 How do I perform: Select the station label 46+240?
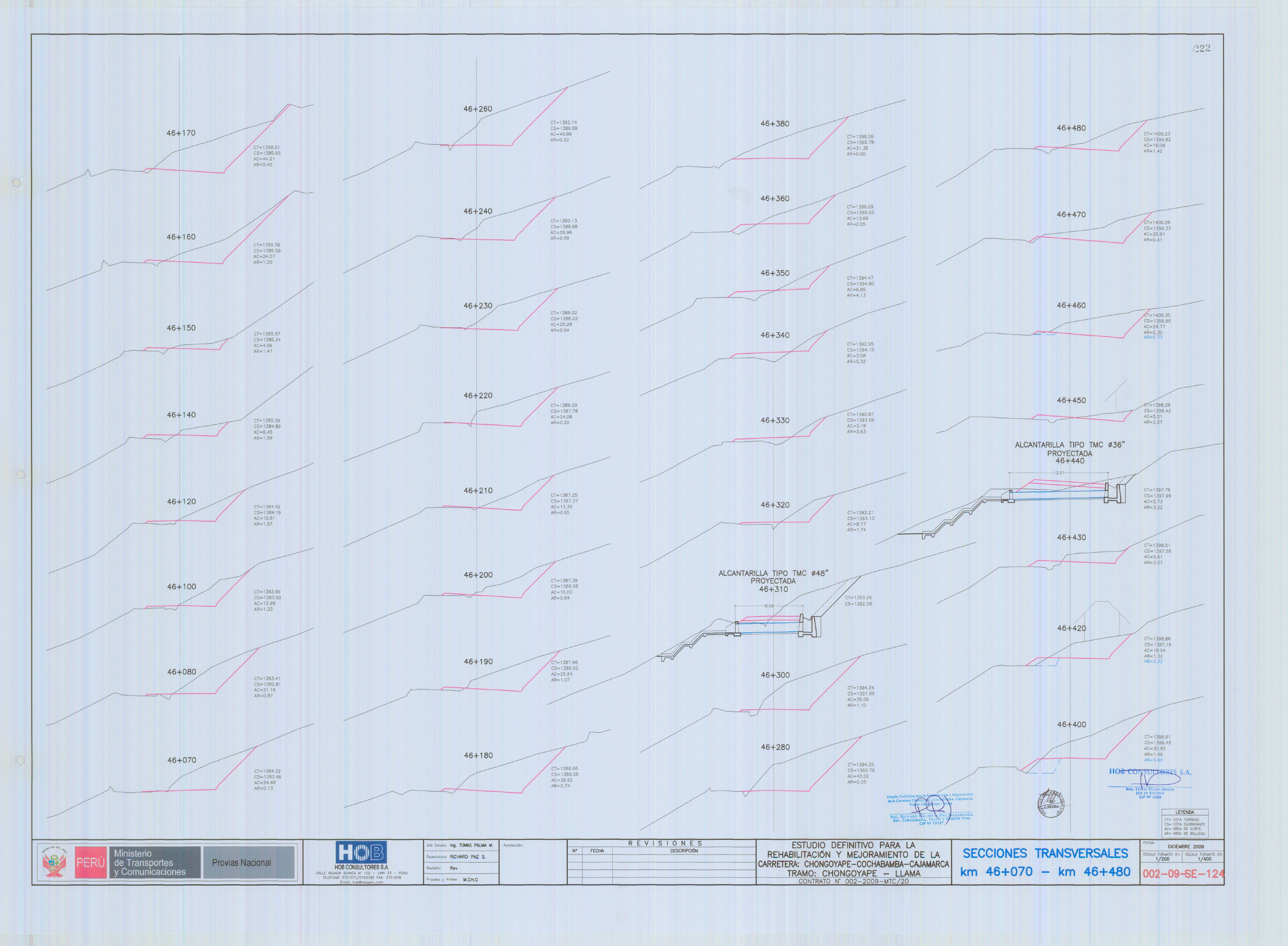[478, 211]
